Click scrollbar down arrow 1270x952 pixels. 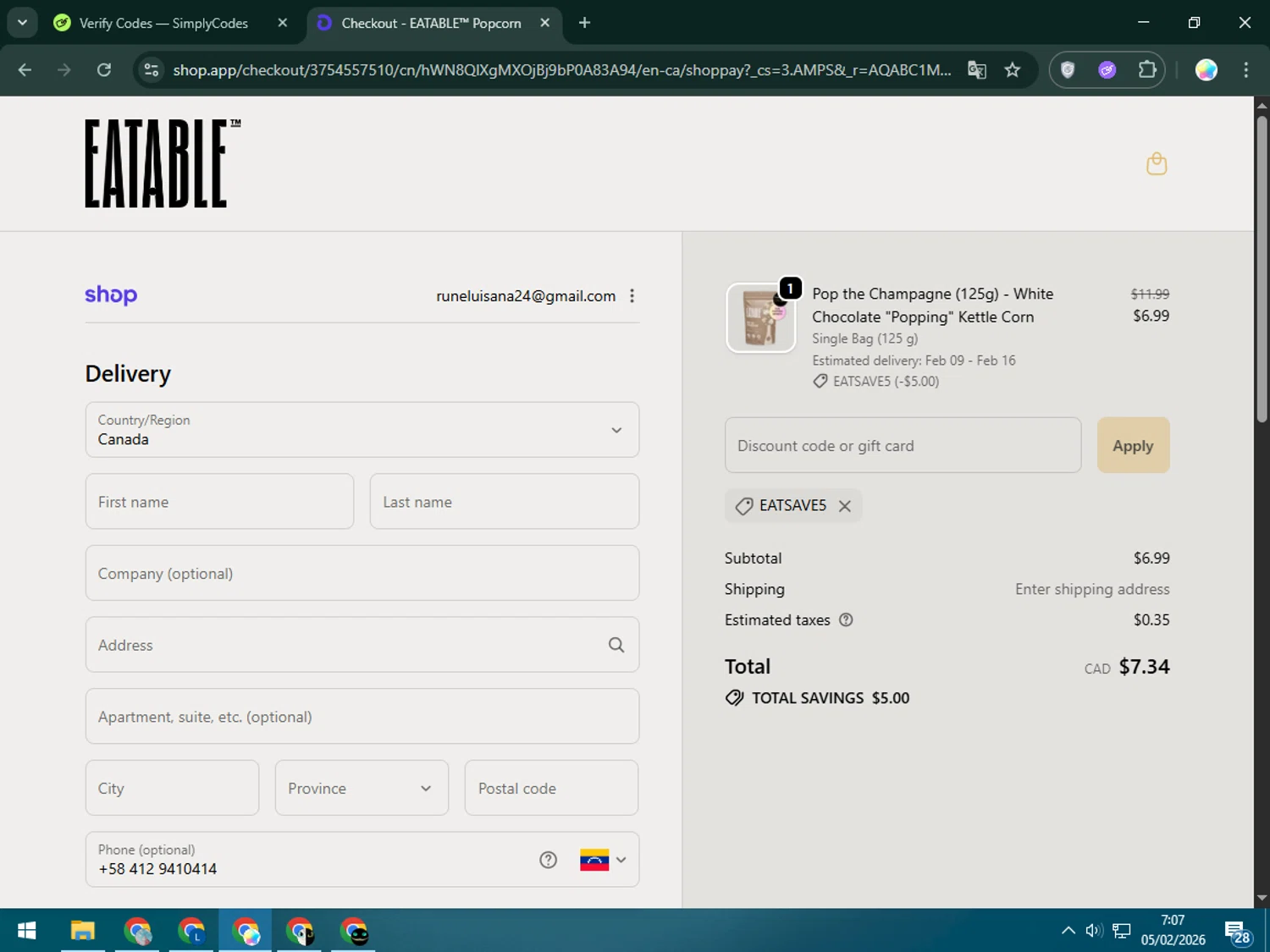[x=1262, y=898]
